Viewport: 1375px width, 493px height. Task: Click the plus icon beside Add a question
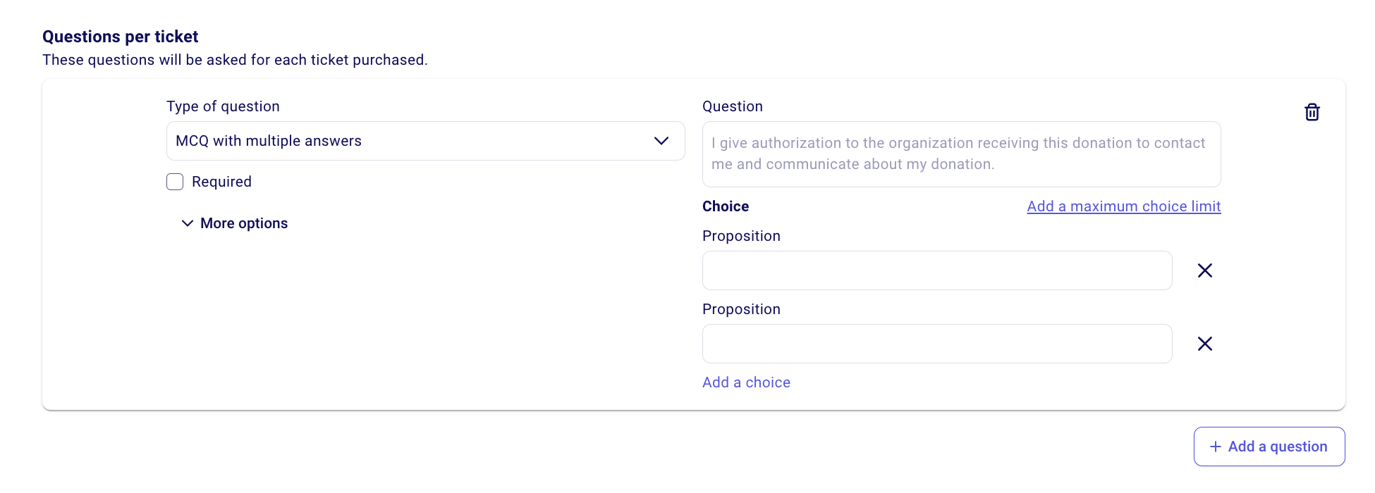tap(1216, 447)
